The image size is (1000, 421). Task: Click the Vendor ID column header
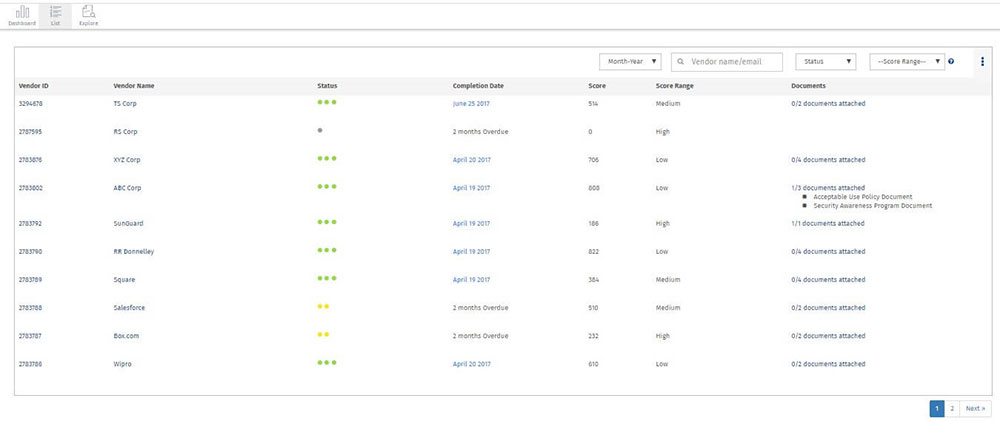(33, 85)
